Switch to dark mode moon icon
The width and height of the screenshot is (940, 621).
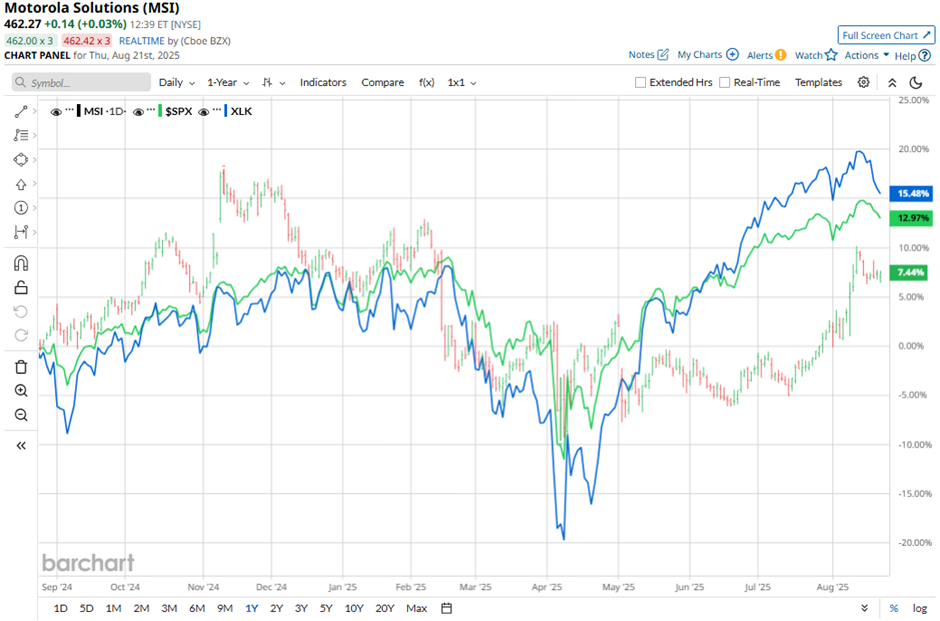[x=915, y=83]
